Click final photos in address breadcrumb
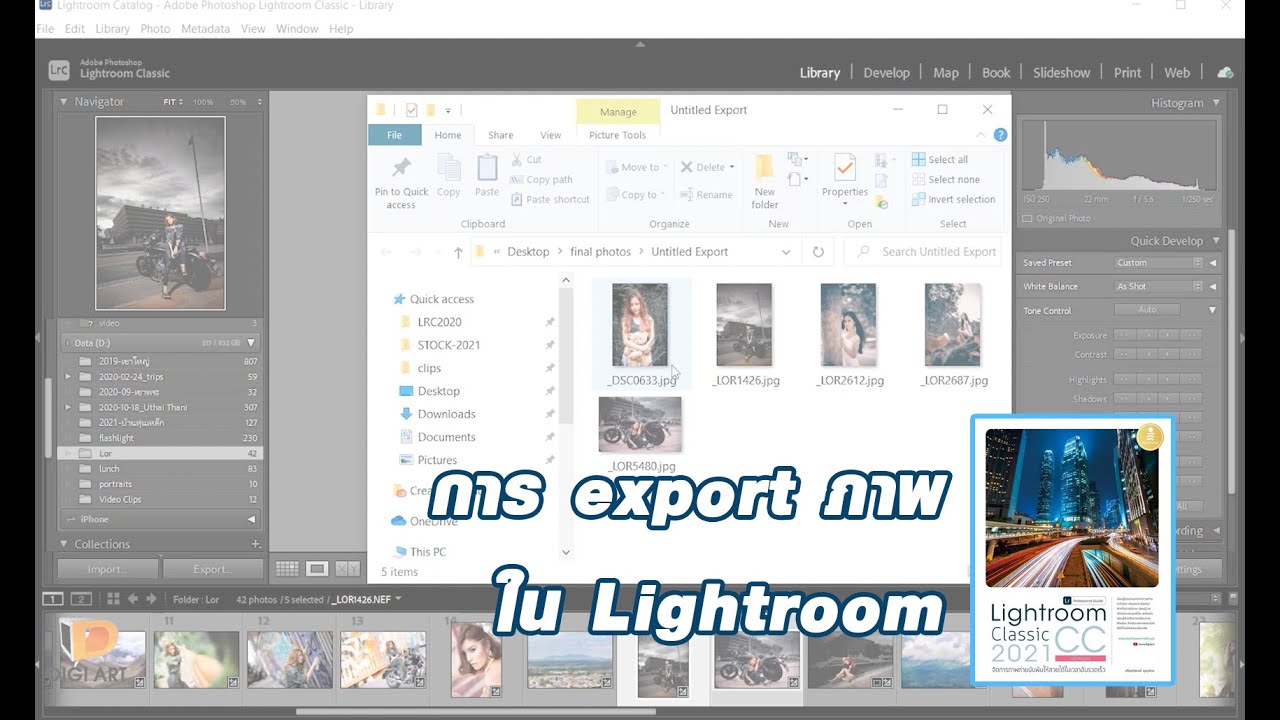Viewport: 1280px width, 720px height. point(600,252)
